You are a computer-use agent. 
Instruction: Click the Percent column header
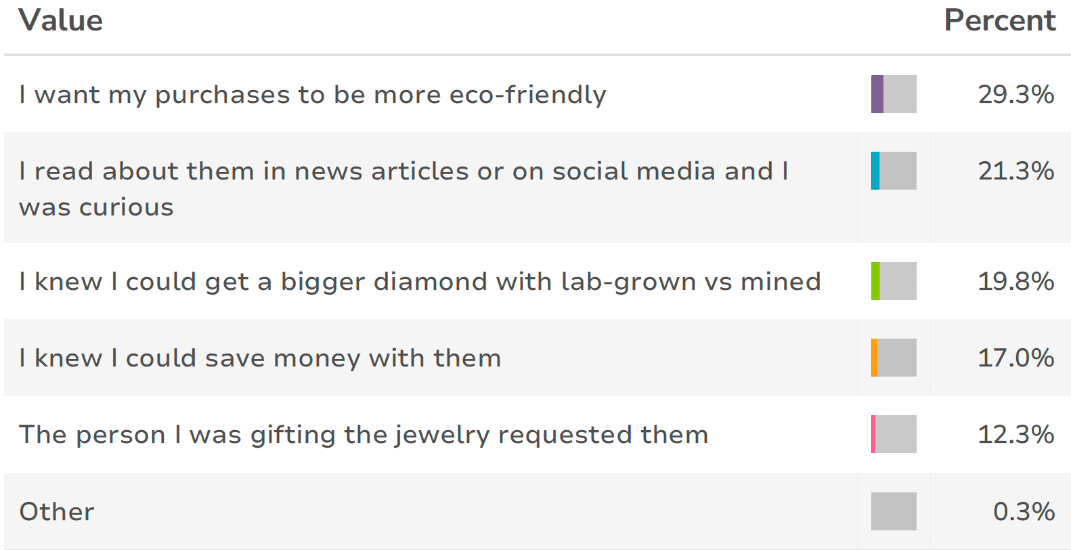[999, 21]
